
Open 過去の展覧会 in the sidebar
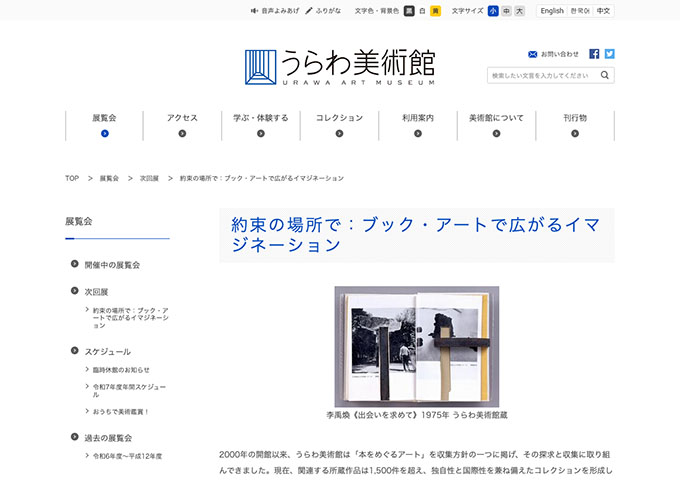tap(108, 438)
